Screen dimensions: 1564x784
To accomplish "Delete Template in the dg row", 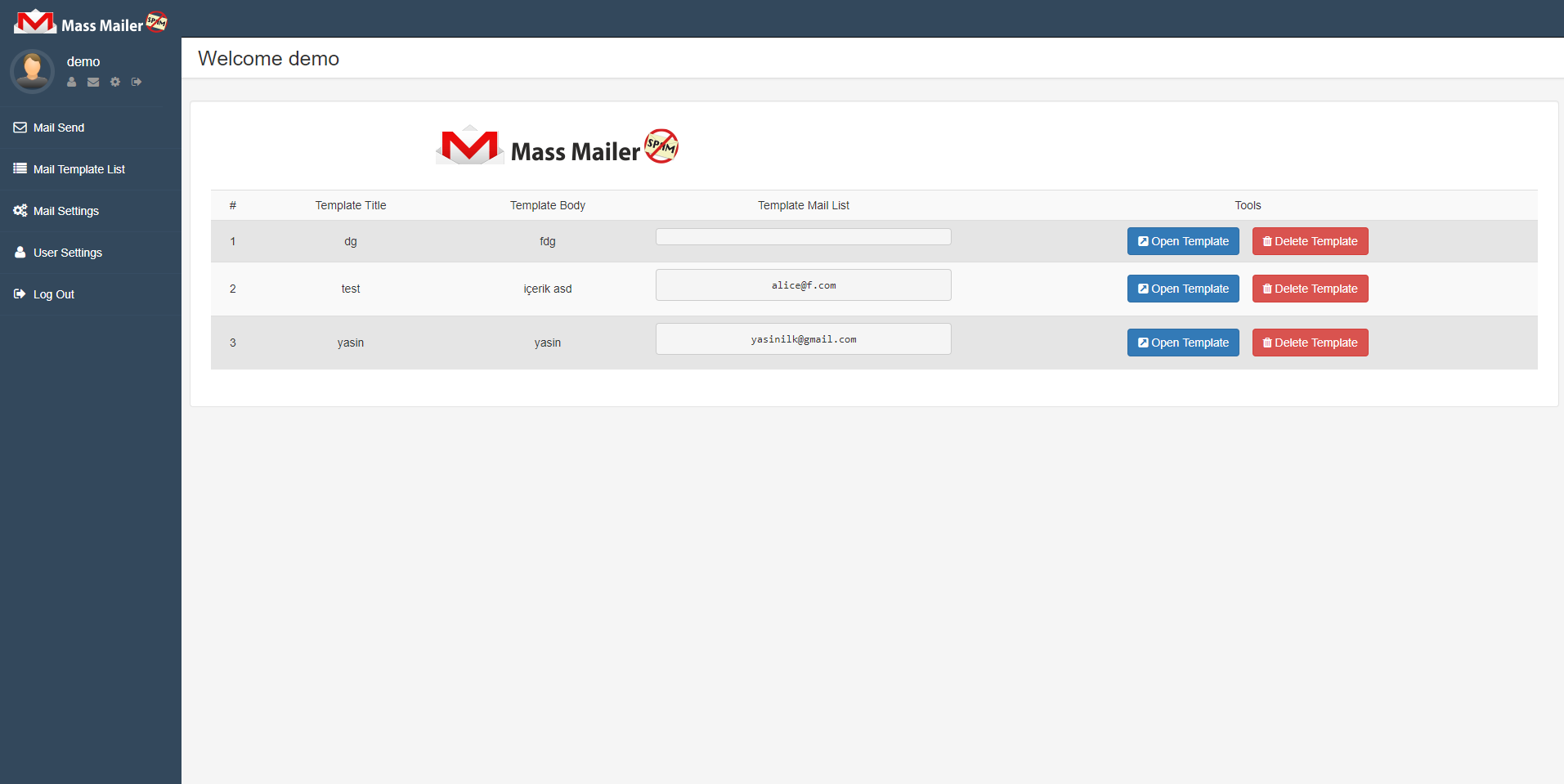I will (x=1310, y=241).
